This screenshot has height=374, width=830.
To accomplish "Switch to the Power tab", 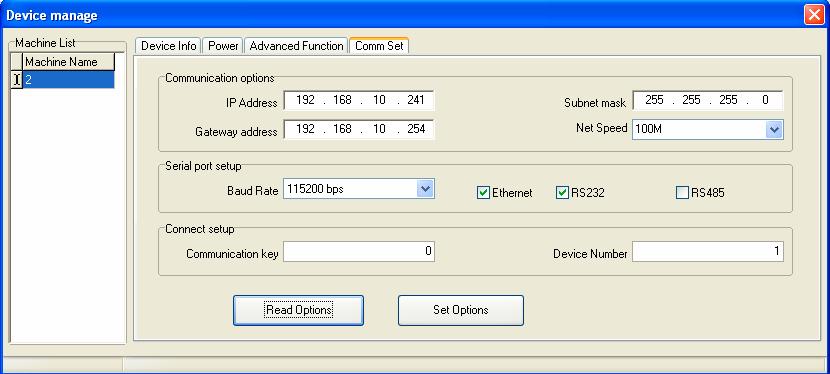I will click(223, 46).
